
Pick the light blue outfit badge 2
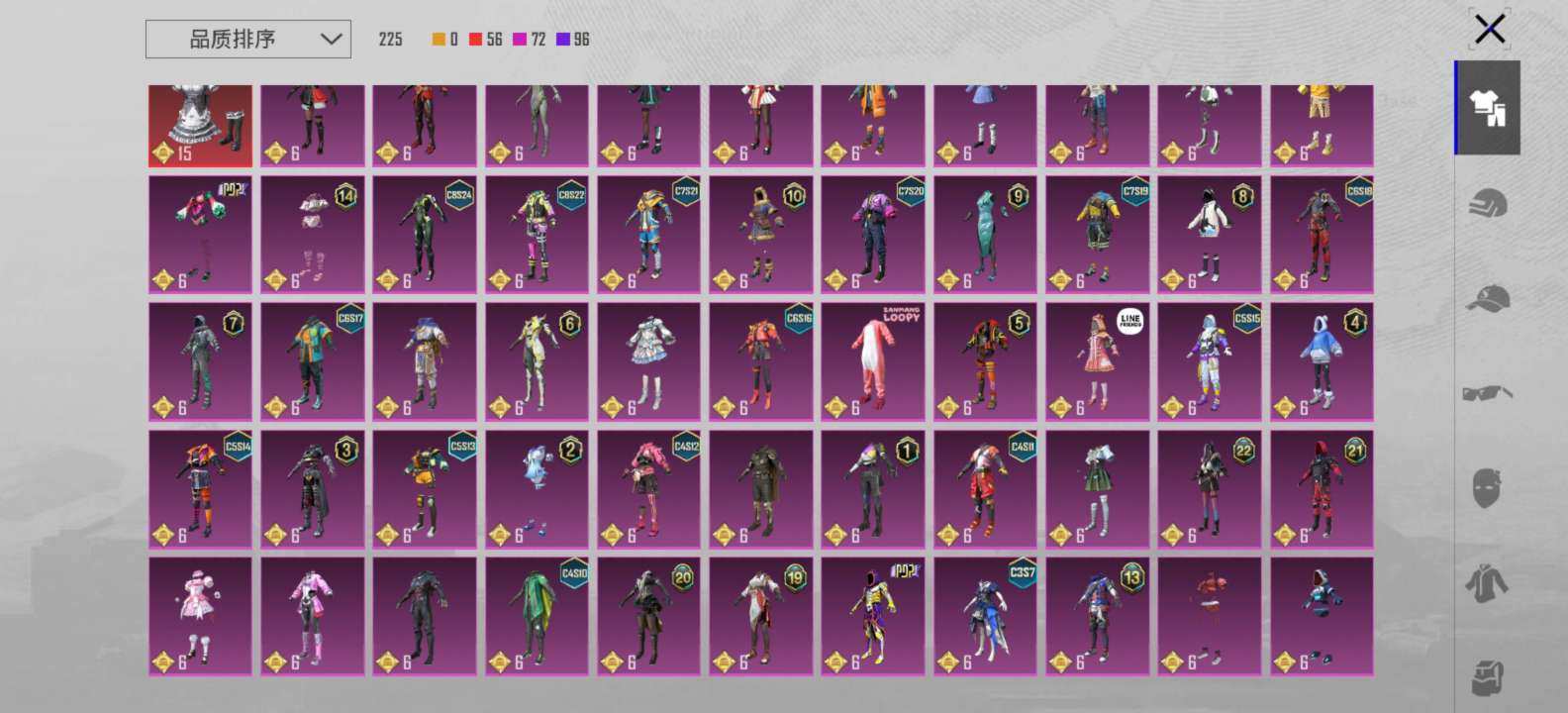[537, 488]
